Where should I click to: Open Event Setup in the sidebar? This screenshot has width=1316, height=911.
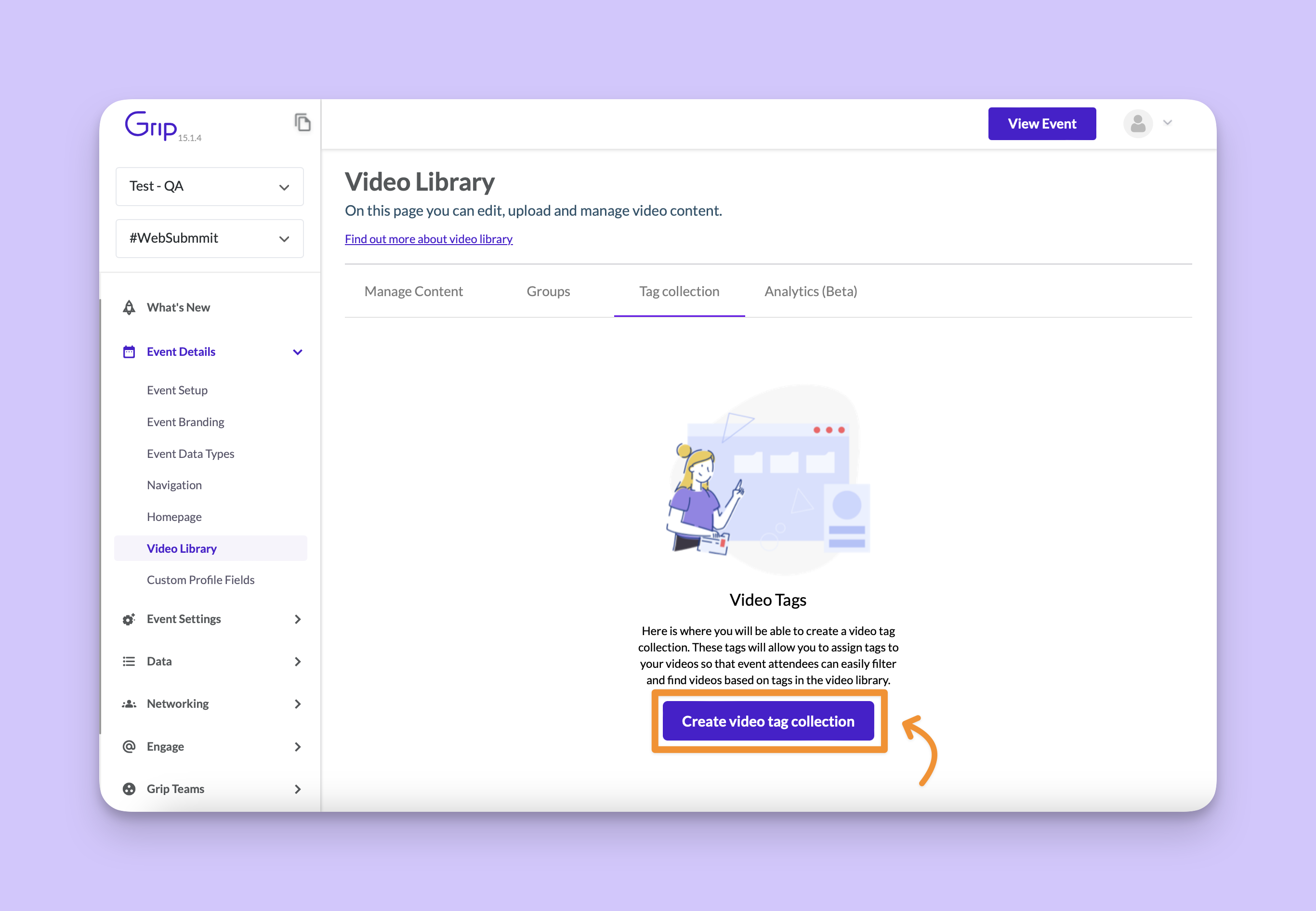177,390
